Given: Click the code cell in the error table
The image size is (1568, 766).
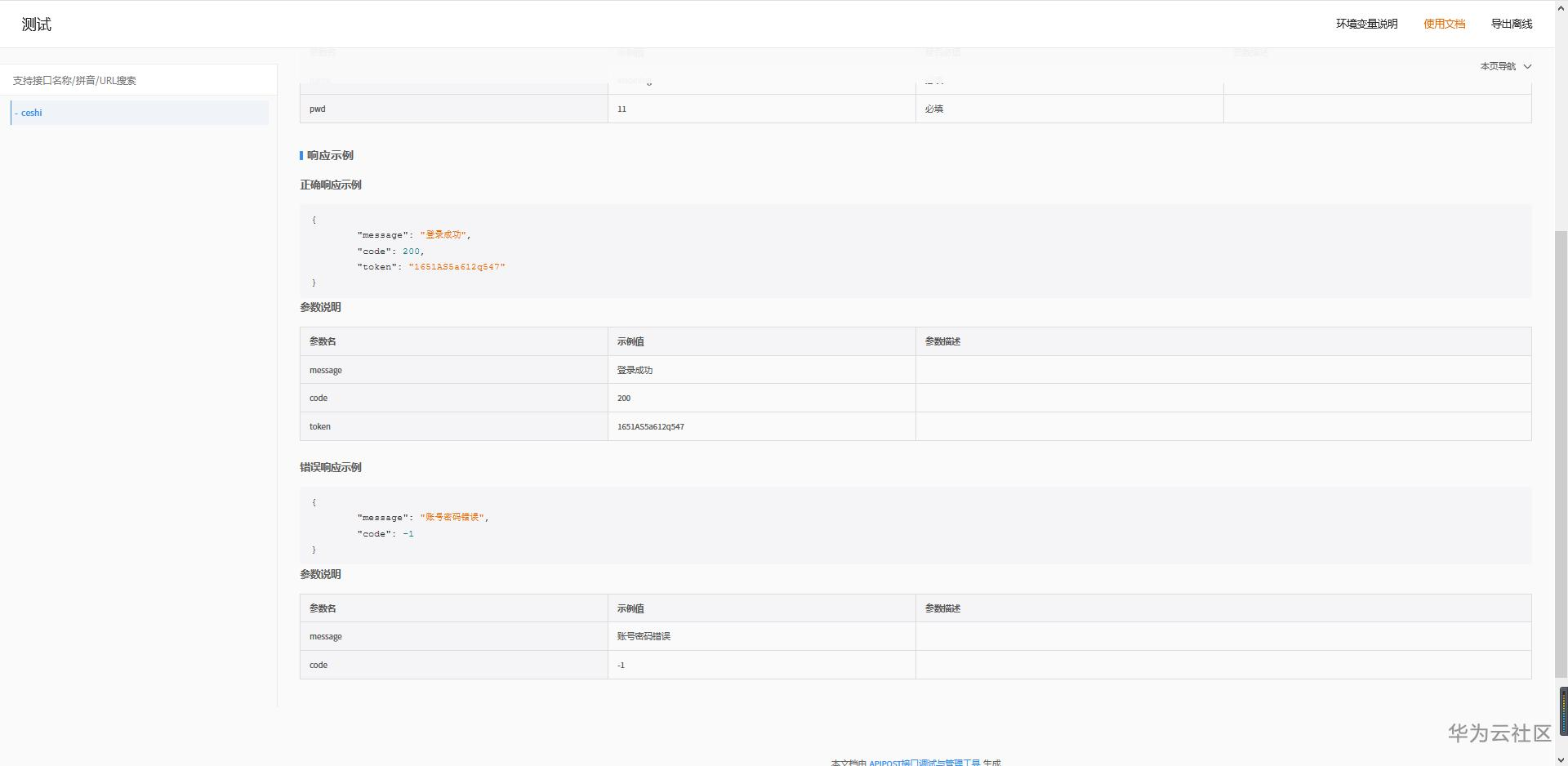Looking at the screenshot, I should click(454, 665).
